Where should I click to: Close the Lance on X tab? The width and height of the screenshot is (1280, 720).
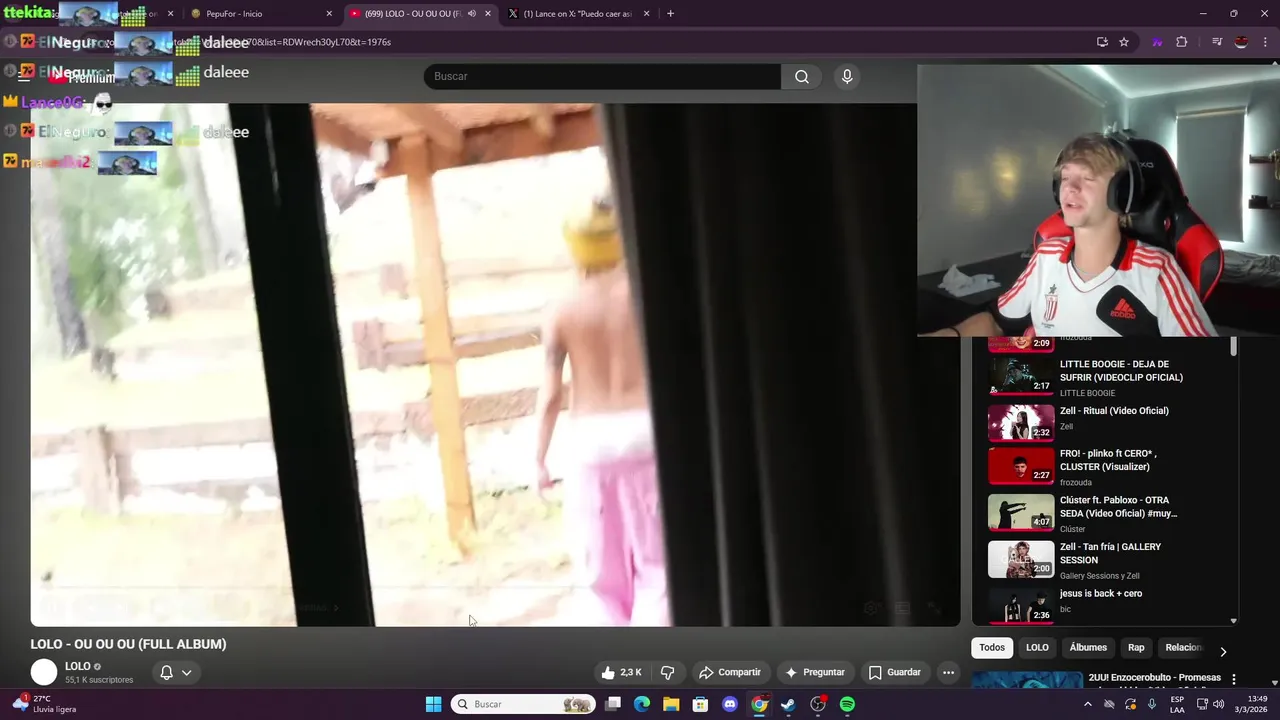pos(647,14)
